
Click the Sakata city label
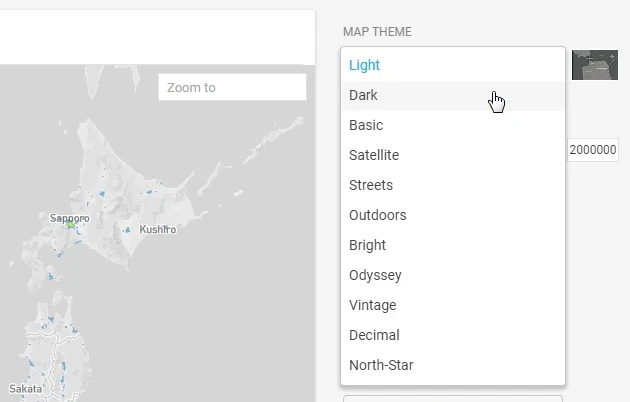(25, 389)
